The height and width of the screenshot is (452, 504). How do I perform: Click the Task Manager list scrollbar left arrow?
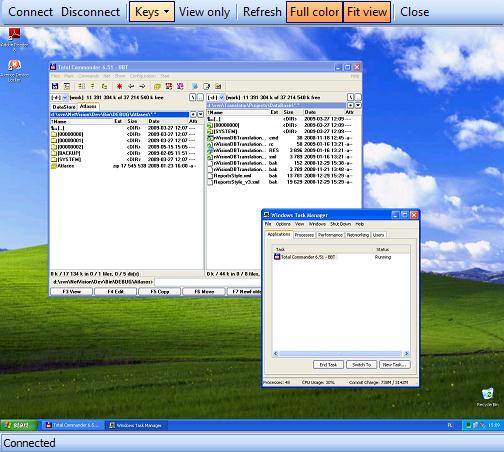[276, 354]
